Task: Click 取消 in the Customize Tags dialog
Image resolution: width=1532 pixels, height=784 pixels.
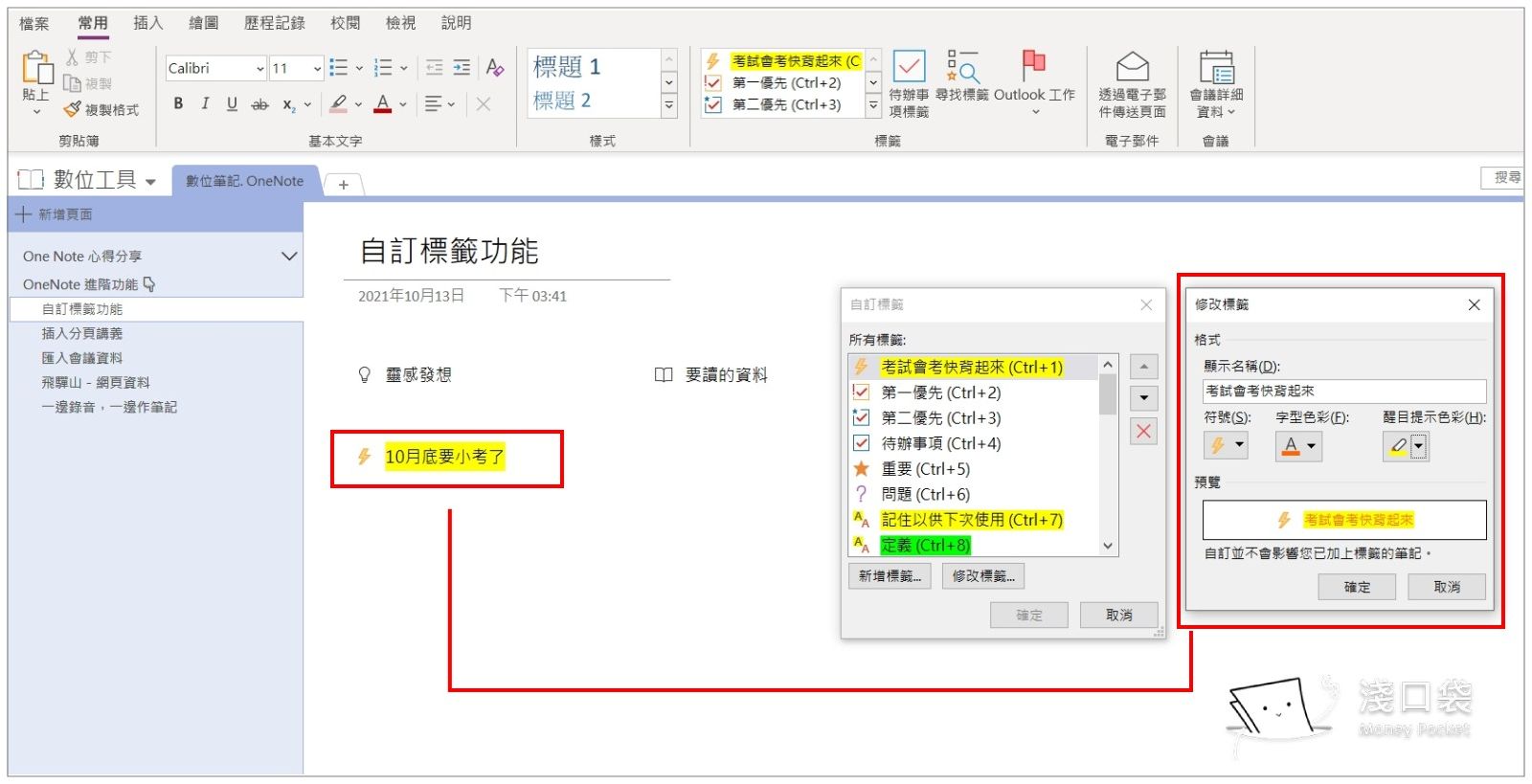Action: [x=1118, y=616]
